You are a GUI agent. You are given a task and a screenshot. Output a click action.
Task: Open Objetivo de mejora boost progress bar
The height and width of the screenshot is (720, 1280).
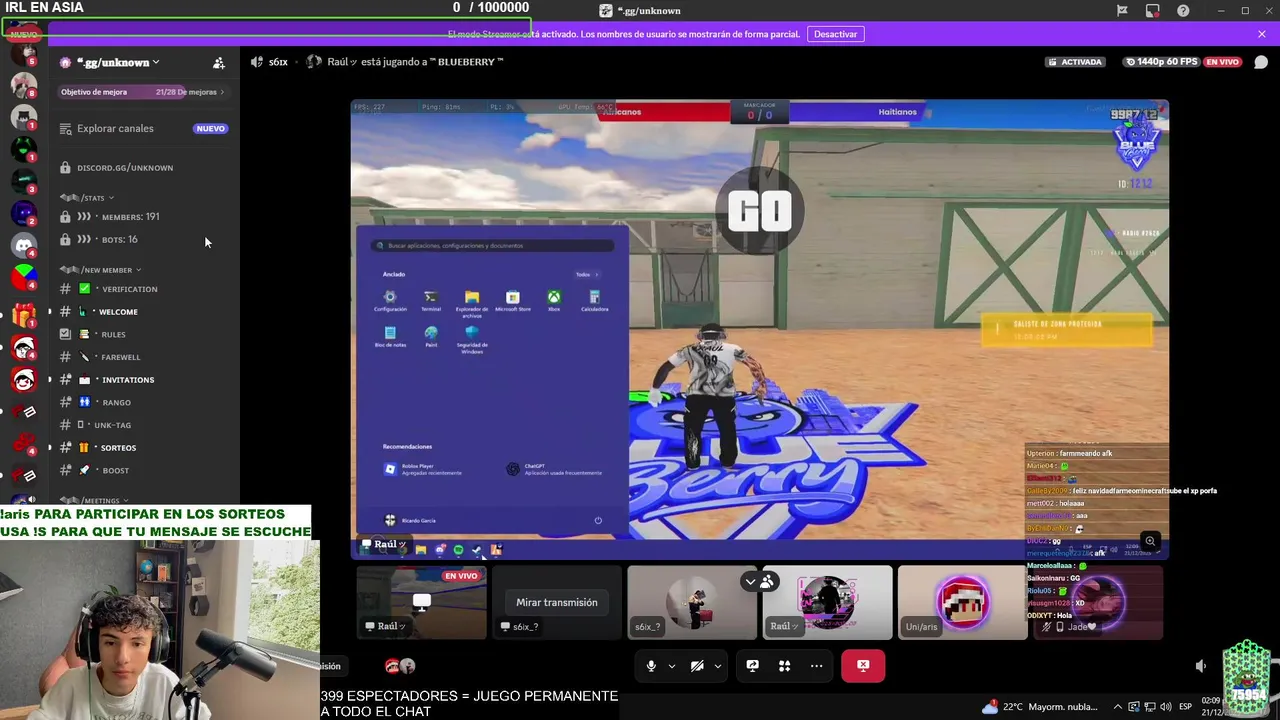coord(143,92)
